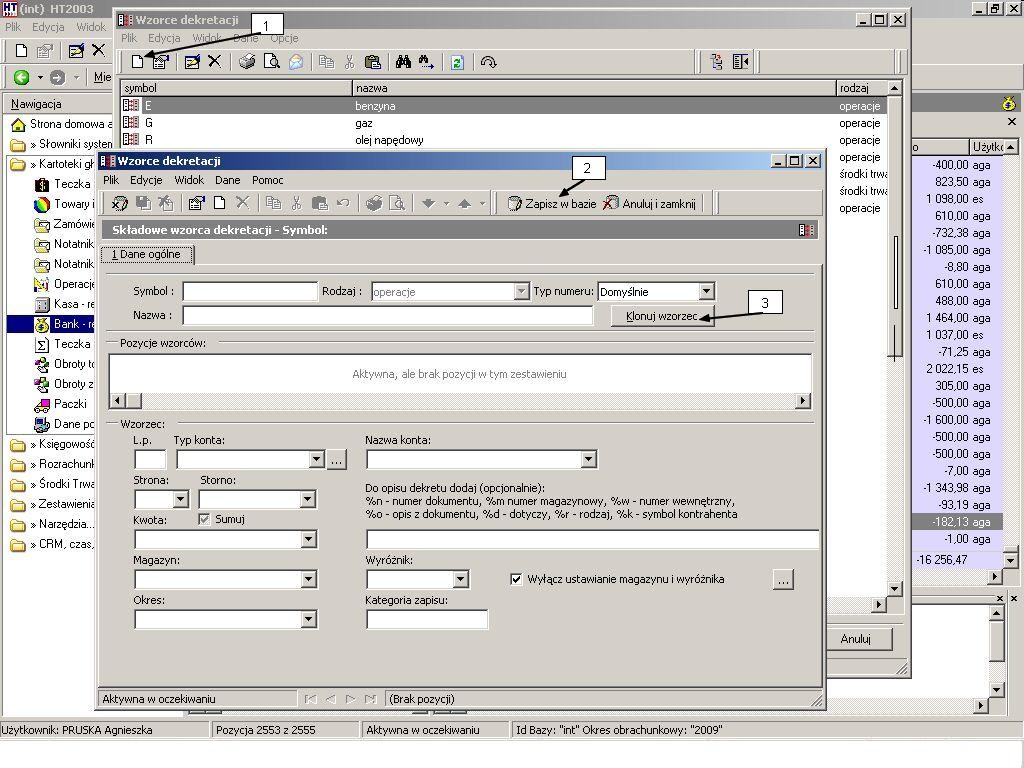Open the Rodzaj dropdown
Image resolution: width=1024 pixels, height=768 pixels.
(521, 291)
